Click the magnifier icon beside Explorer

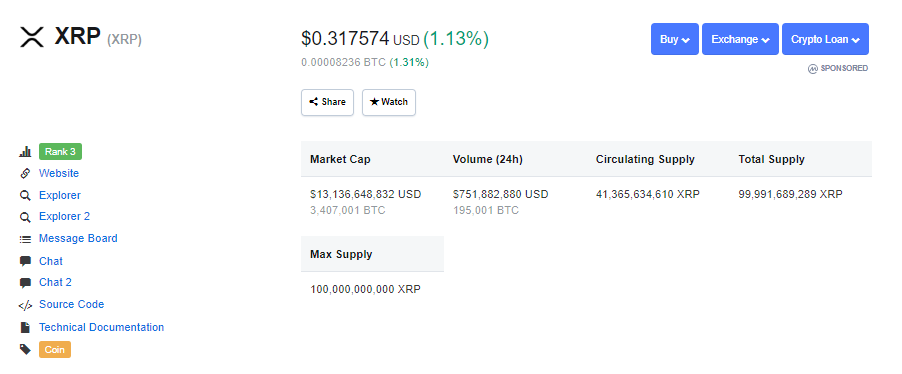(x=25, y=196)
